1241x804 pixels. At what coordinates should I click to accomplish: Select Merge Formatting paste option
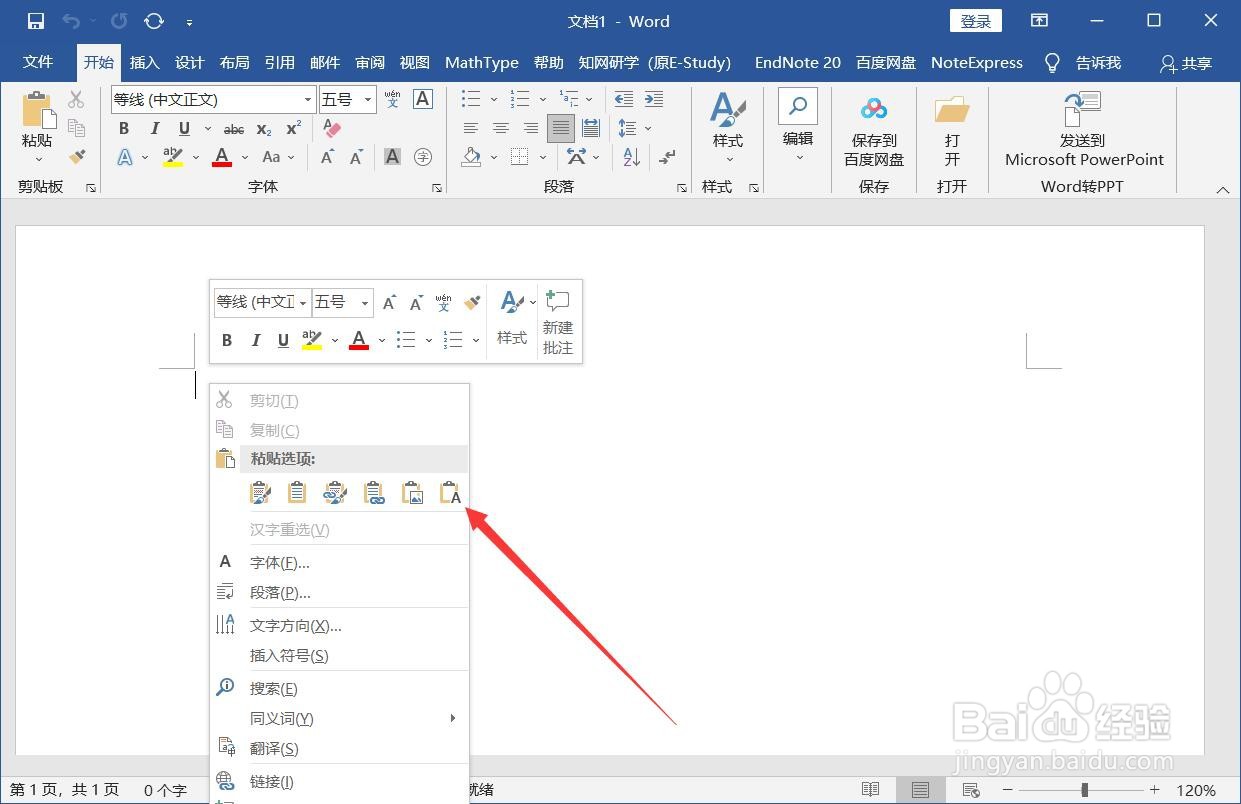(297, 492)
